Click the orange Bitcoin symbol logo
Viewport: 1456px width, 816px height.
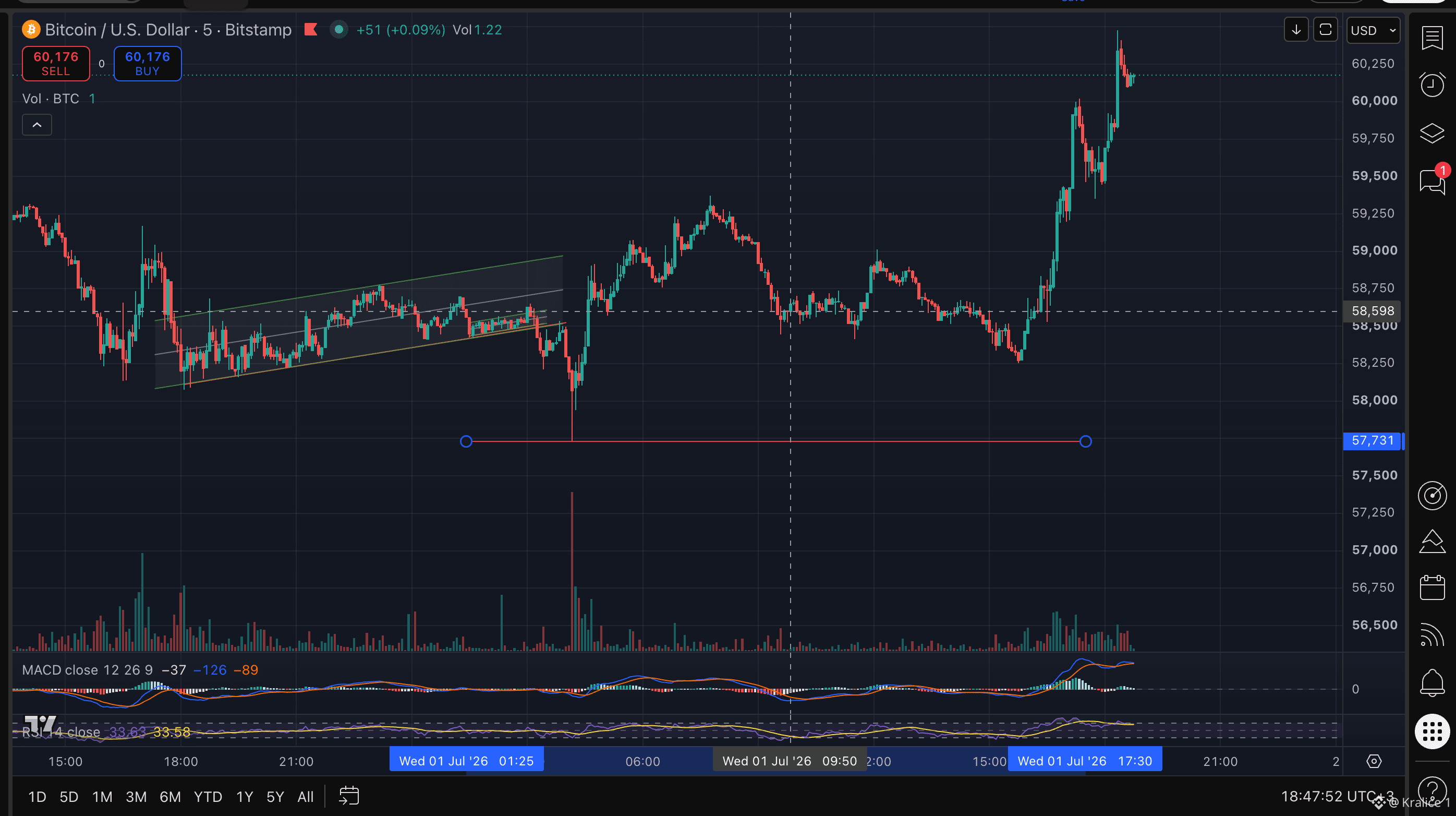(31, 29)
